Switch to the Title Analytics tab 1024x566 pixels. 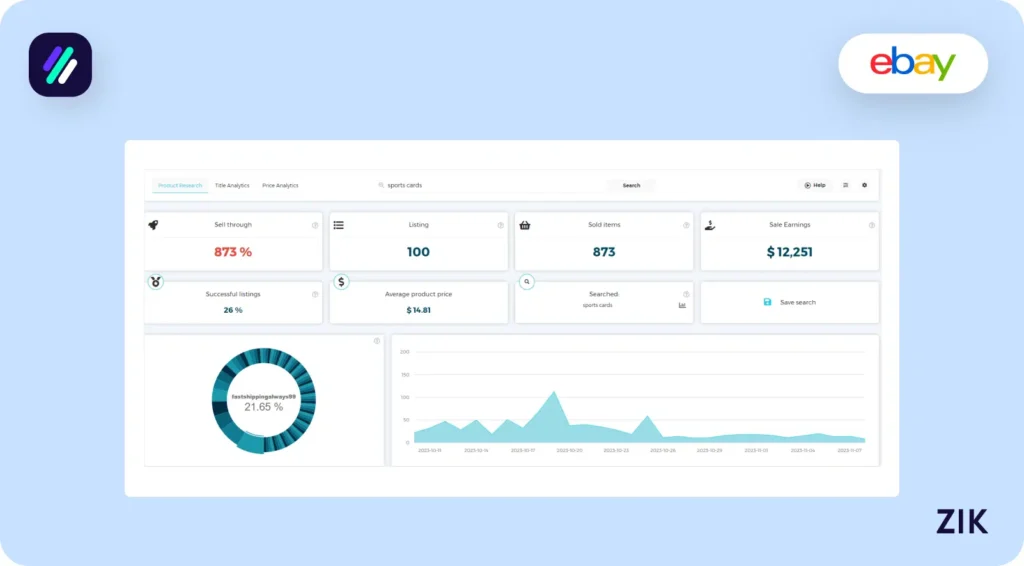[x=232, y=185]
